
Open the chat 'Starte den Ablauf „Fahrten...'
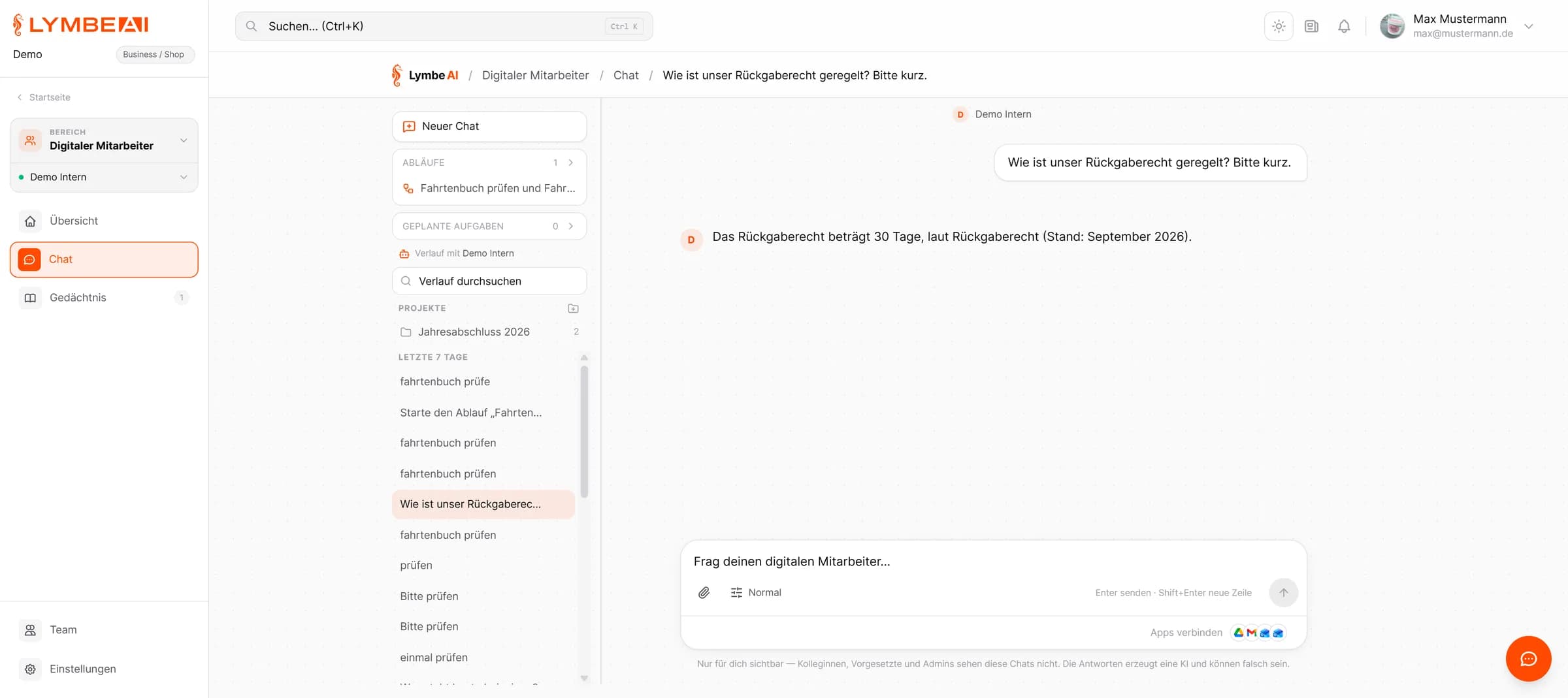483,413
